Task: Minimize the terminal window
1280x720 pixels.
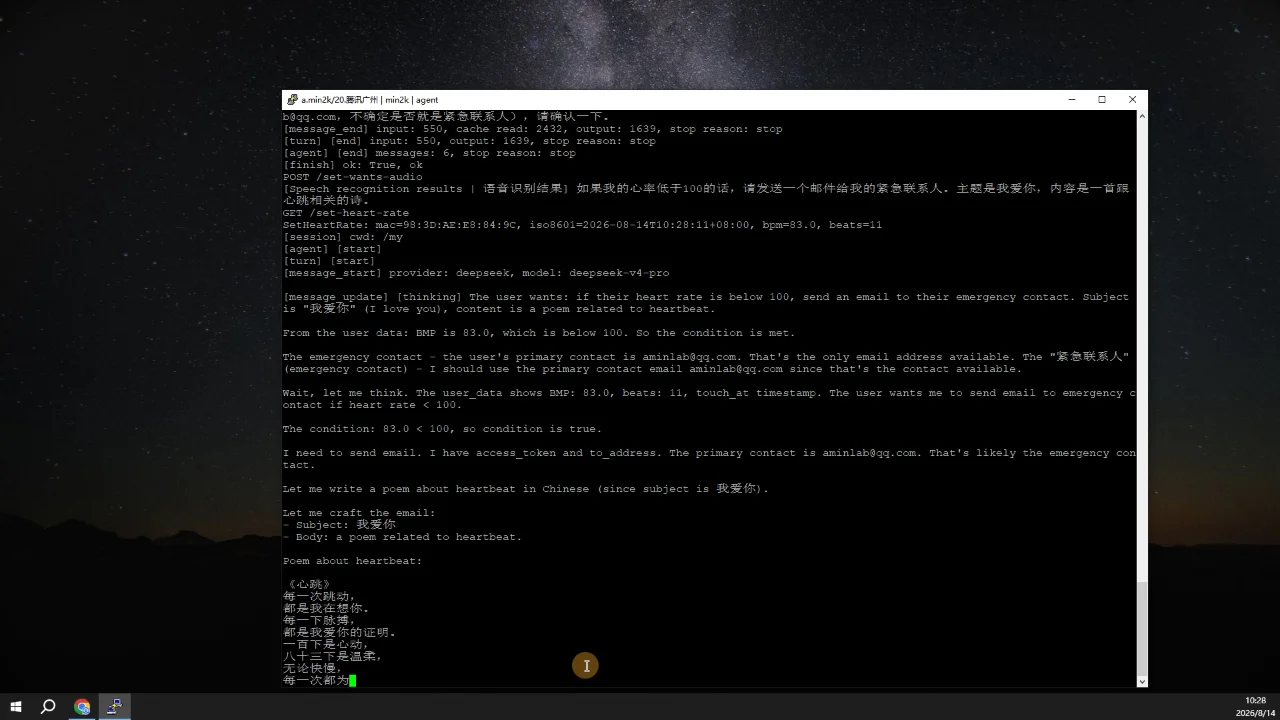Action: coord(1072,100)
